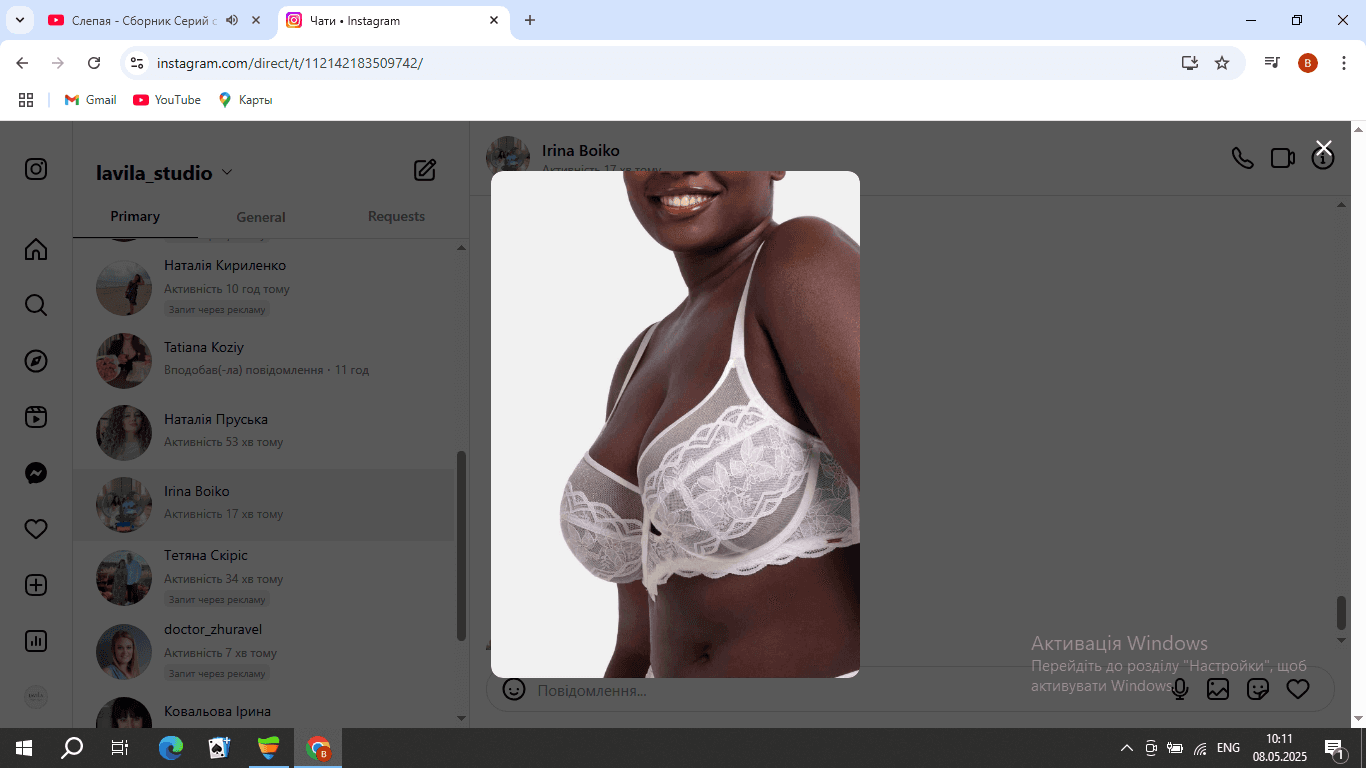Choose a sticker or GIF icon
This screenshot has height=768, width=1366.
pos(1258,689)
